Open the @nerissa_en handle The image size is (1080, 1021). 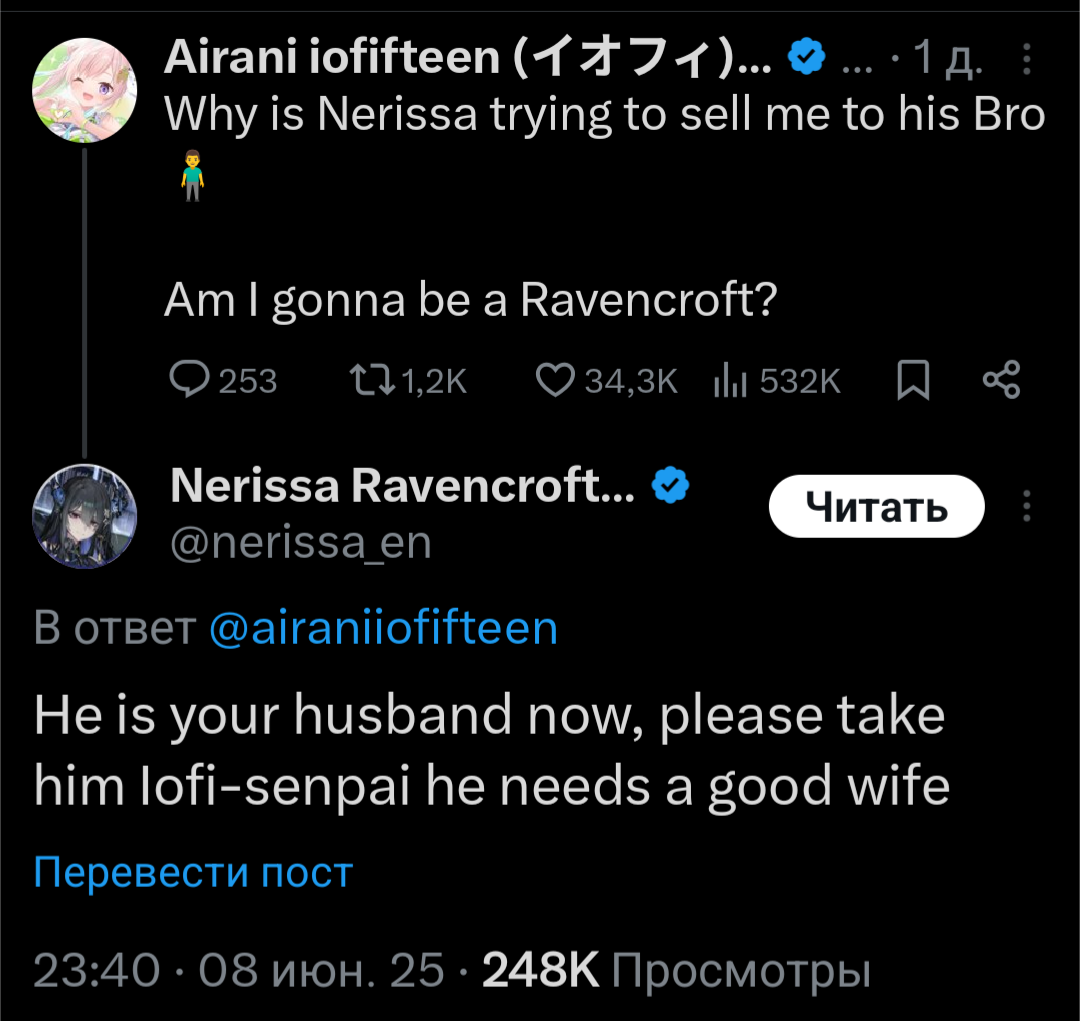(x=301, y=543)
